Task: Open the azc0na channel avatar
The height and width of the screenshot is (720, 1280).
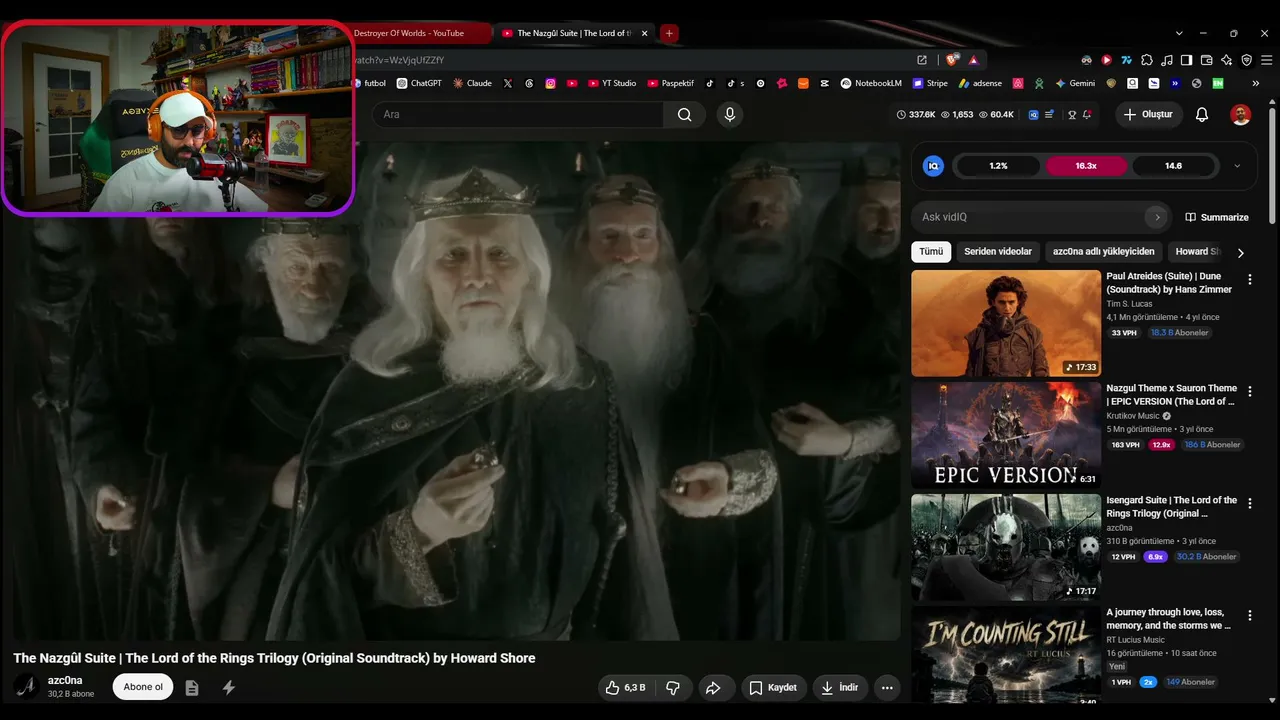Action: click(x=27, y=687)
